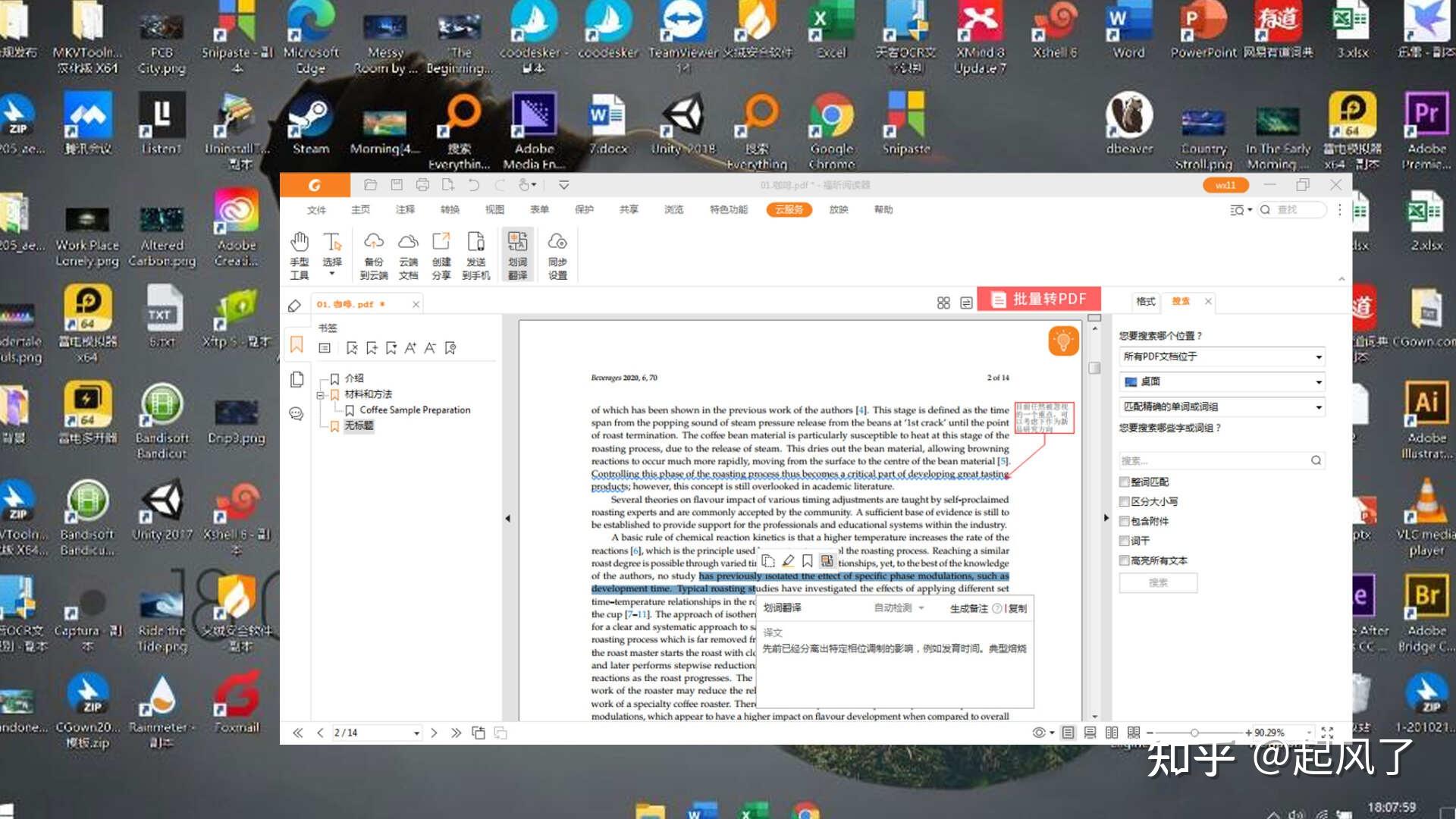Toggle the word stem checkbox (词干)

[x=1125, y=541]
